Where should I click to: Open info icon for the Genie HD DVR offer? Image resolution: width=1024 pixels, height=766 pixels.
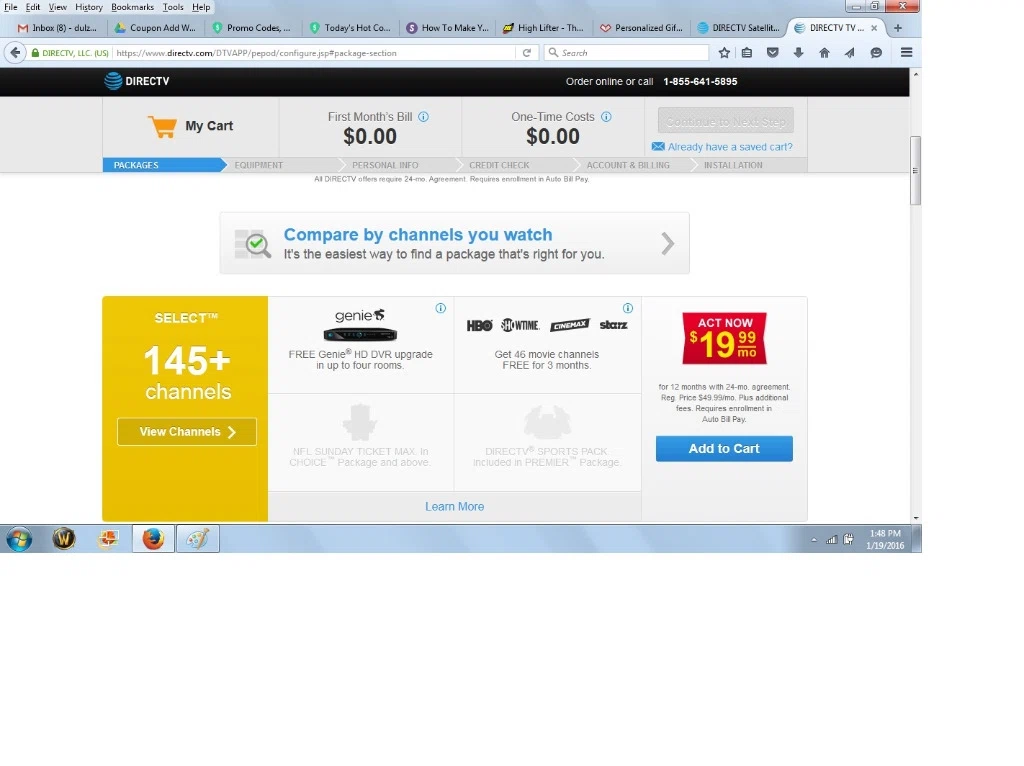441,308
